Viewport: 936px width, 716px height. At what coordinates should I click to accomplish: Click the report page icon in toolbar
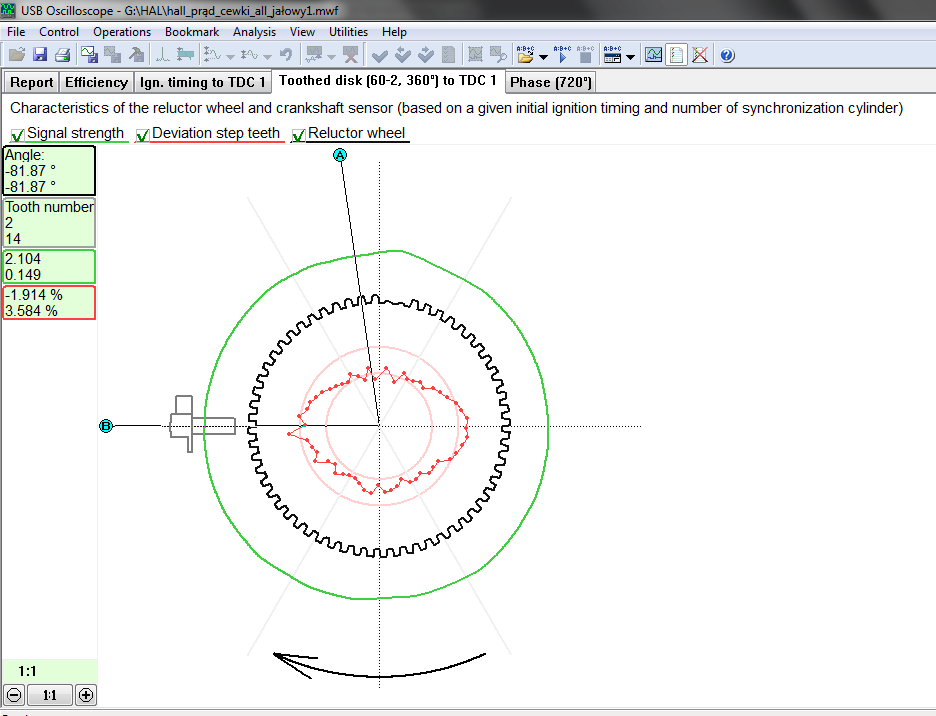coord(677,55)
